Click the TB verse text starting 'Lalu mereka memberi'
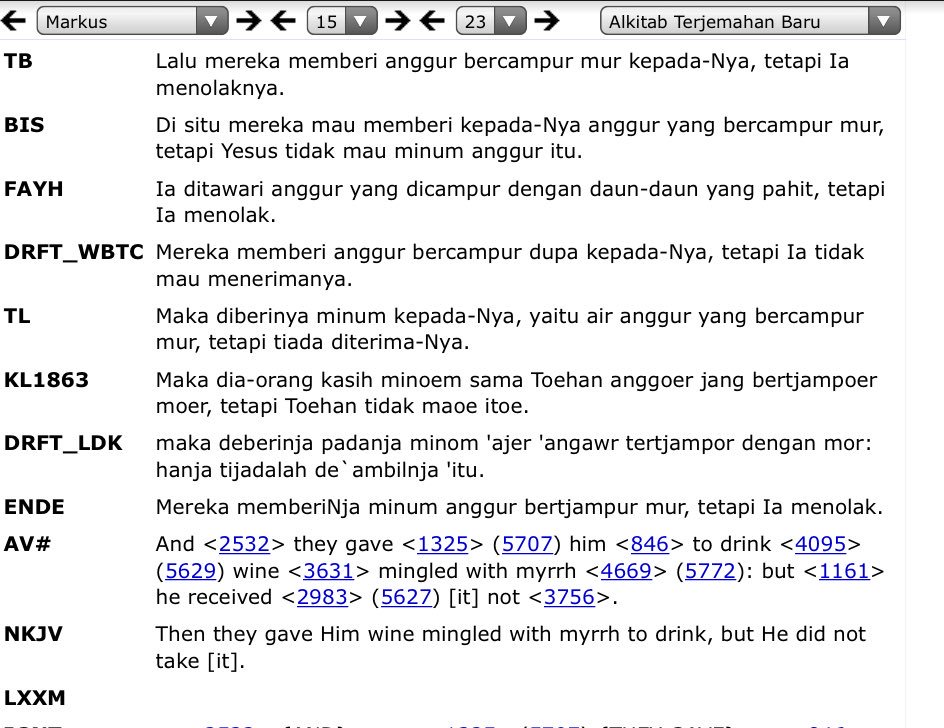The height and width of the screenshot is (728, 944). [502, 74]
